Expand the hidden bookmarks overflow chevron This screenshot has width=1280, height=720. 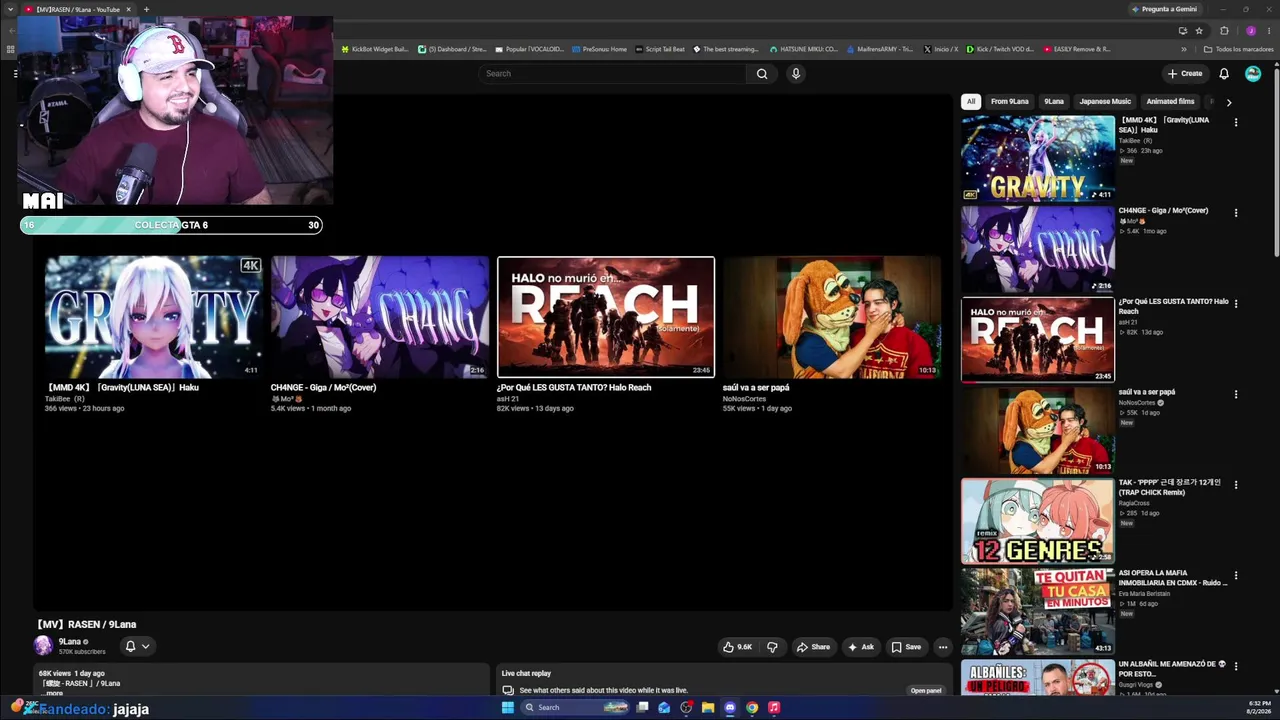(x=1184, y=49)
